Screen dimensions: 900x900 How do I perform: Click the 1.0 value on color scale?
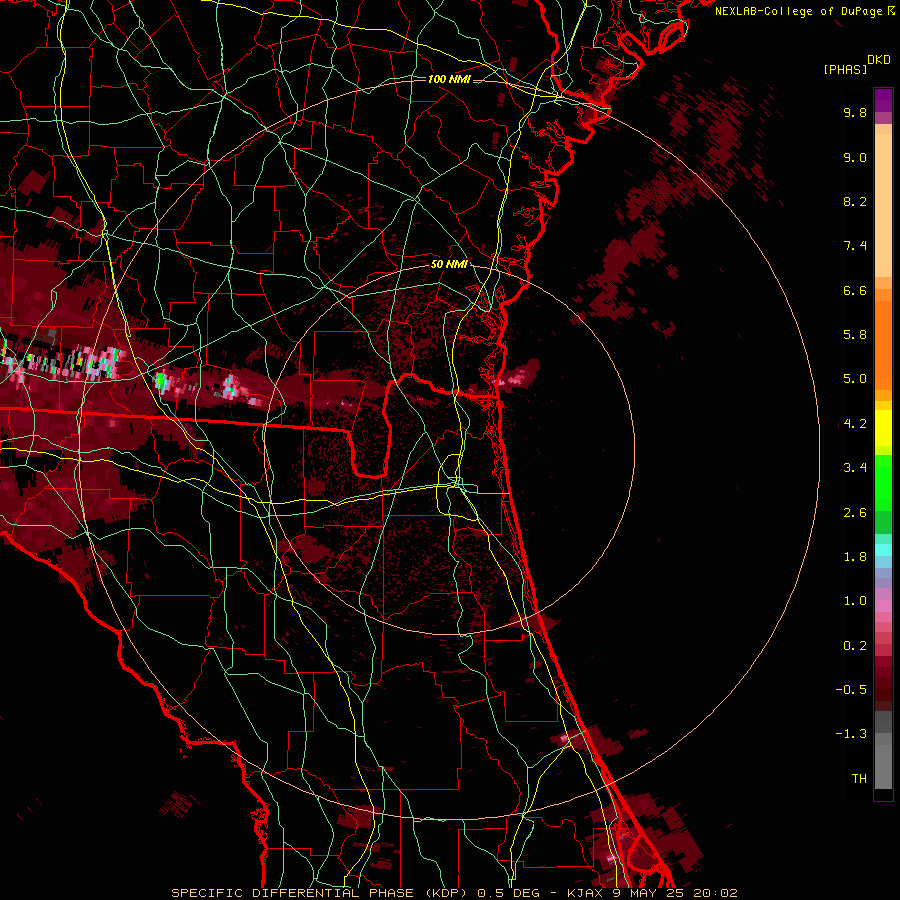point(855,602)
